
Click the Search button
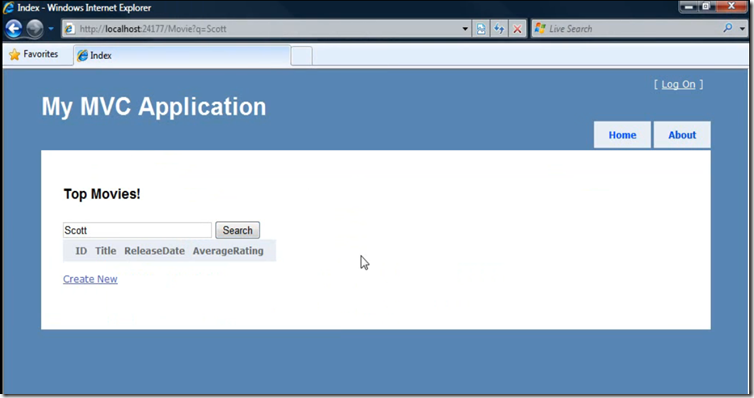coord(238,230)
